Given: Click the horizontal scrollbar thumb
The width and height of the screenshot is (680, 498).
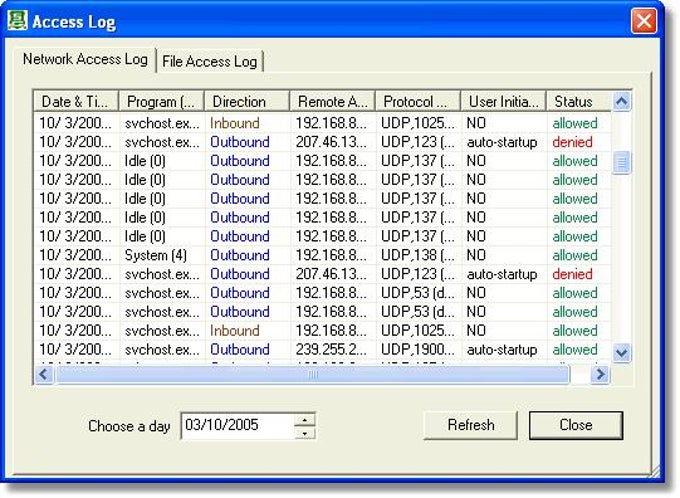Looking at the screenshot, I should (312, 374).
